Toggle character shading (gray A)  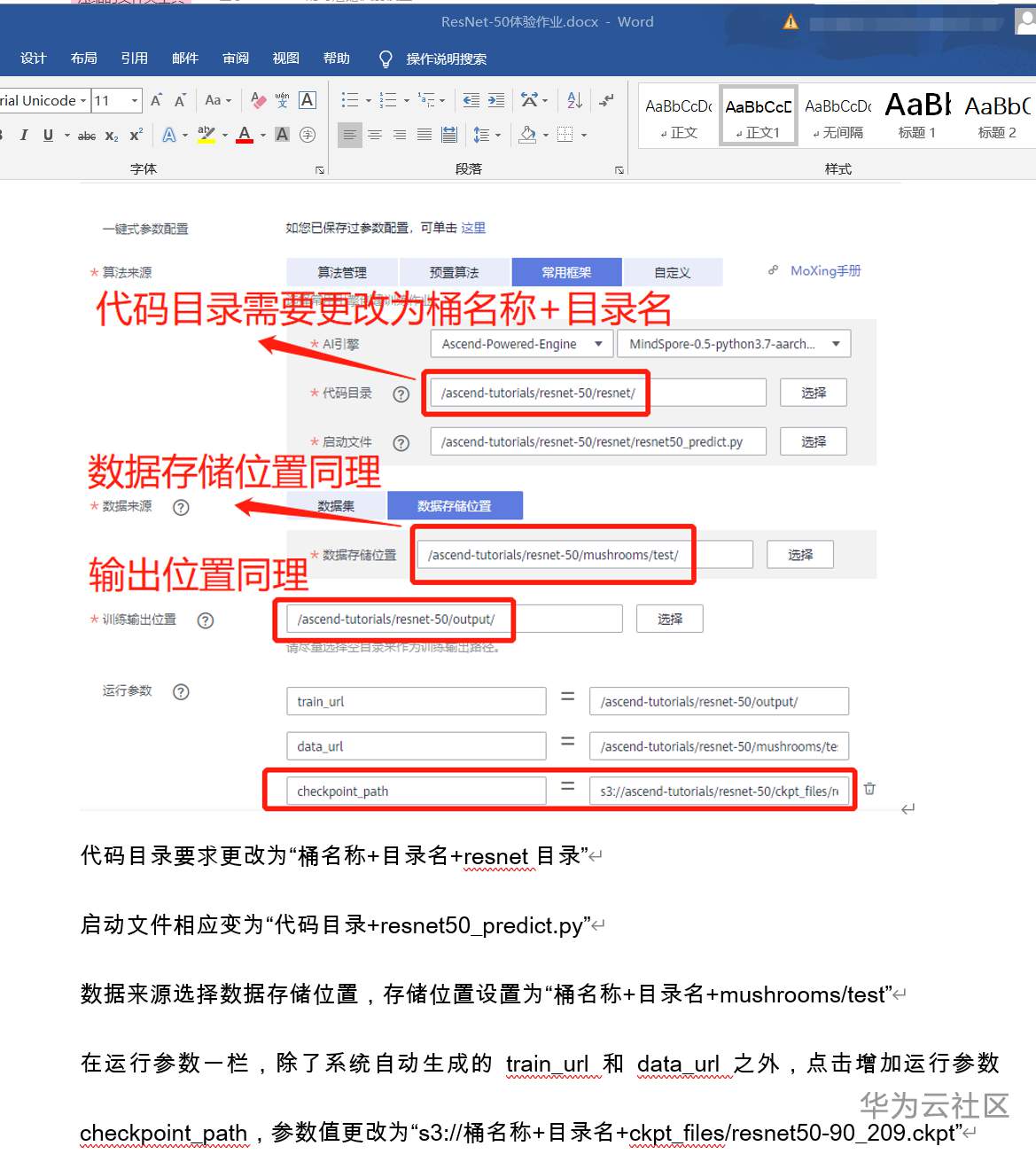coord(283,135)
